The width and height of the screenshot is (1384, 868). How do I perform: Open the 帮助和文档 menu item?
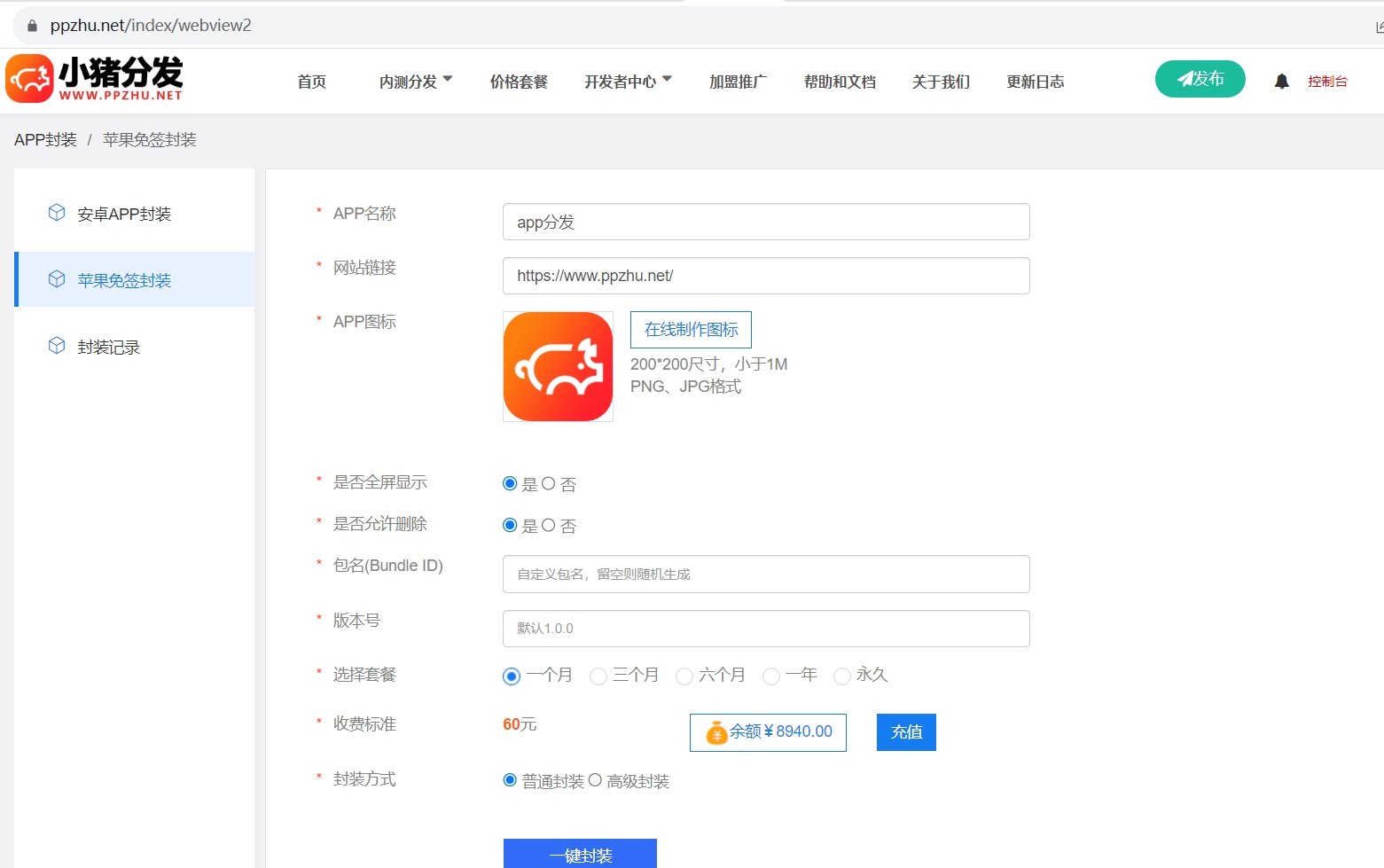840,82
